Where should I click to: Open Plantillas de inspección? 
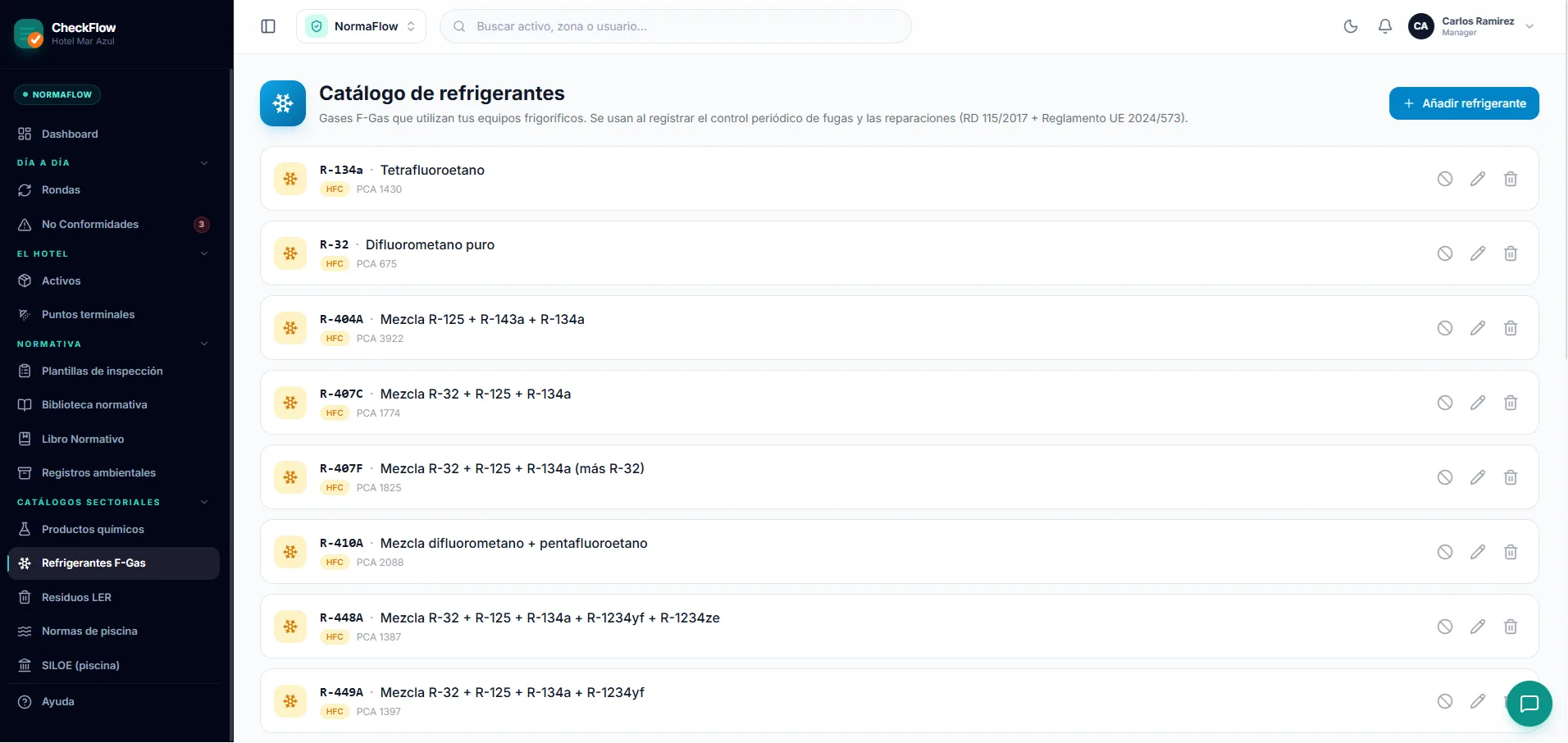[114, 371]
